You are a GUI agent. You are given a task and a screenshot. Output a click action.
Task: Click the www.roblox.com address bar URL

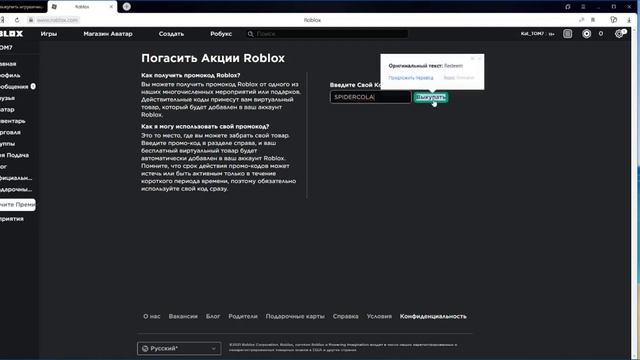[x=57, y=20]
